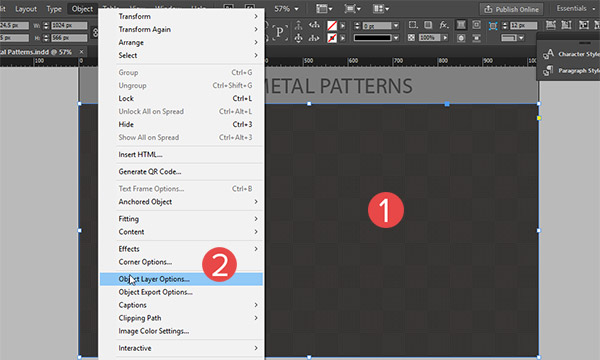Click the stroke weight stepper arrows
600x360 pixels.
tap(357, 26)
